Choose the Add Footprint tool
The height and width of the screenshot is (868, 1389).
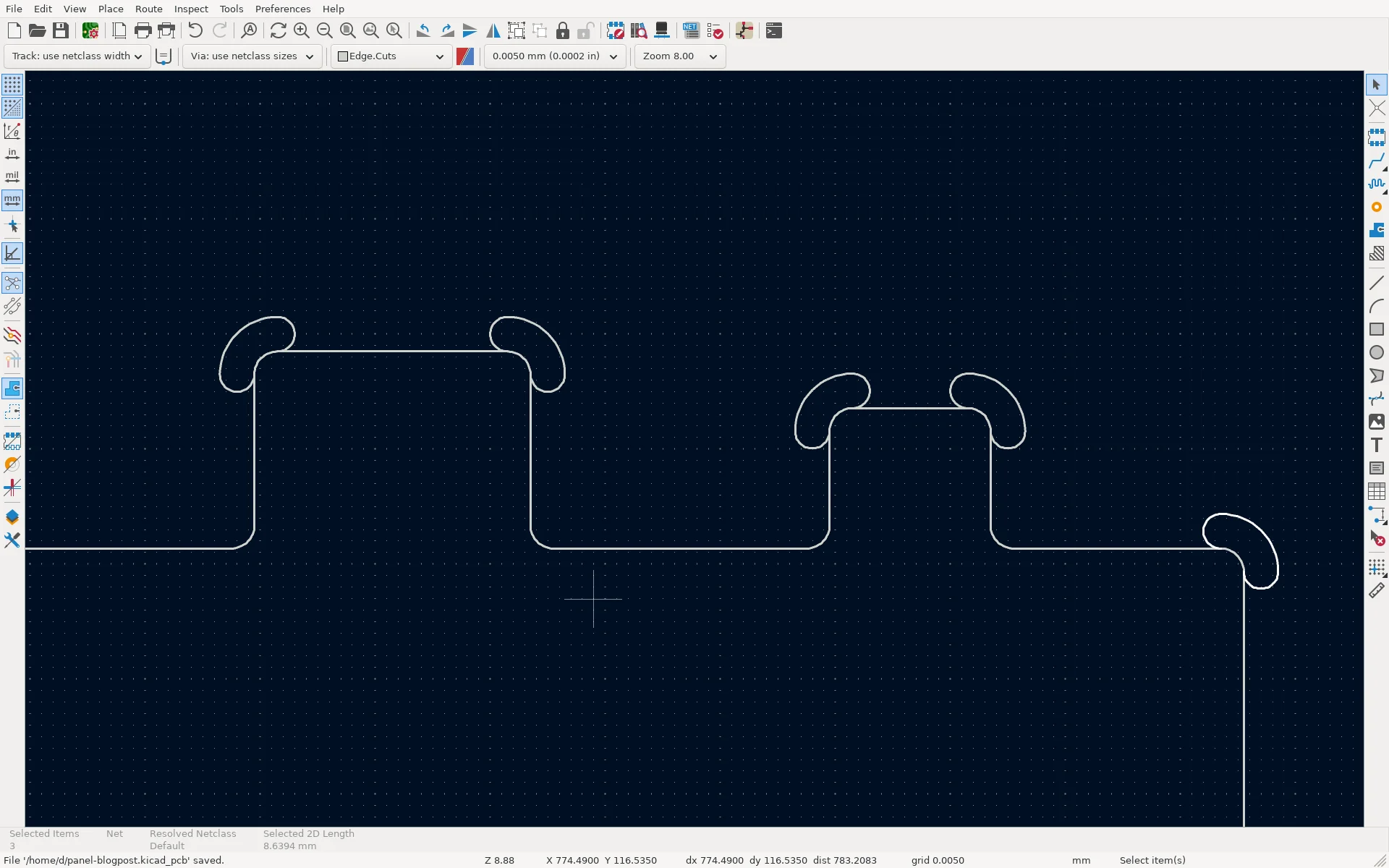pyautogui.click(x=1376, y=137)
